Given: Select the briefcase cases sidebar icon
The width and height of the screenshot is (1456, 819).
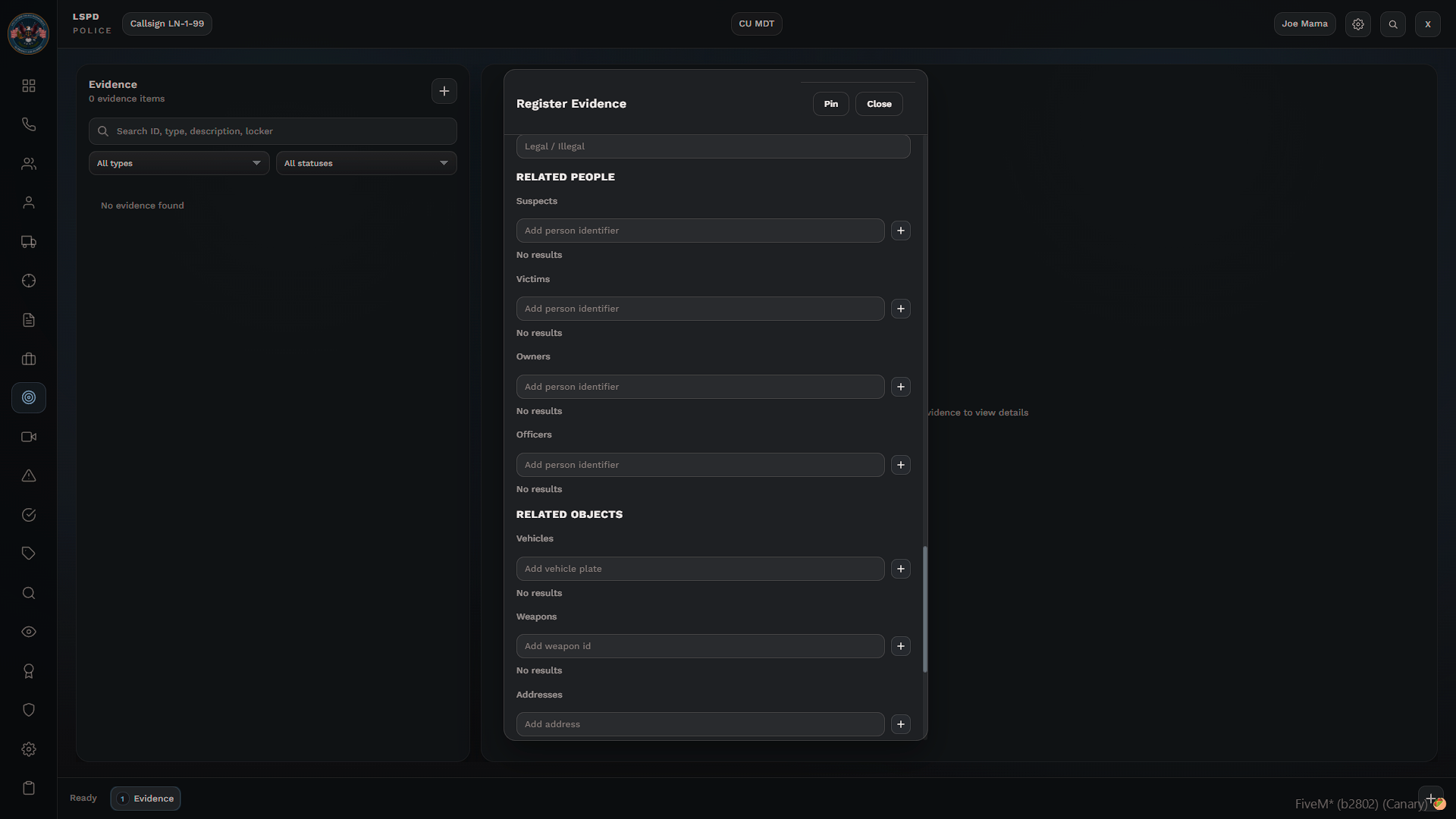Looking at the screenshot, I should point(29,359).
